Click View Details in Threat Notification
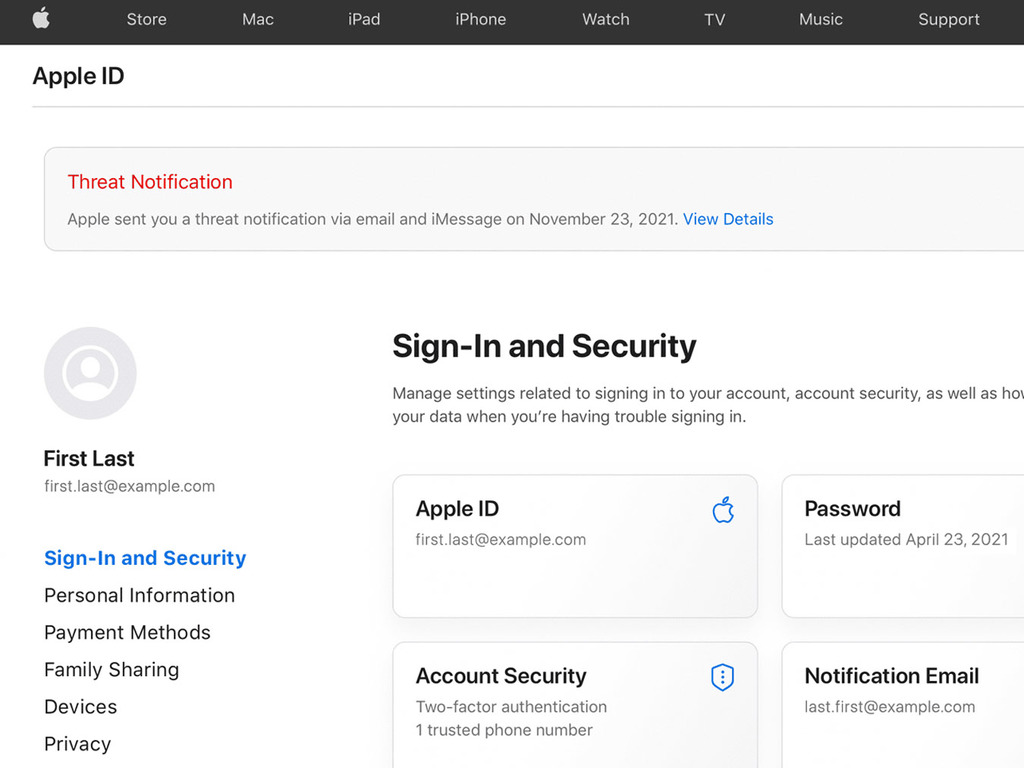The width and height of the screenshot is (1024, 768). [x=728, y=219]
